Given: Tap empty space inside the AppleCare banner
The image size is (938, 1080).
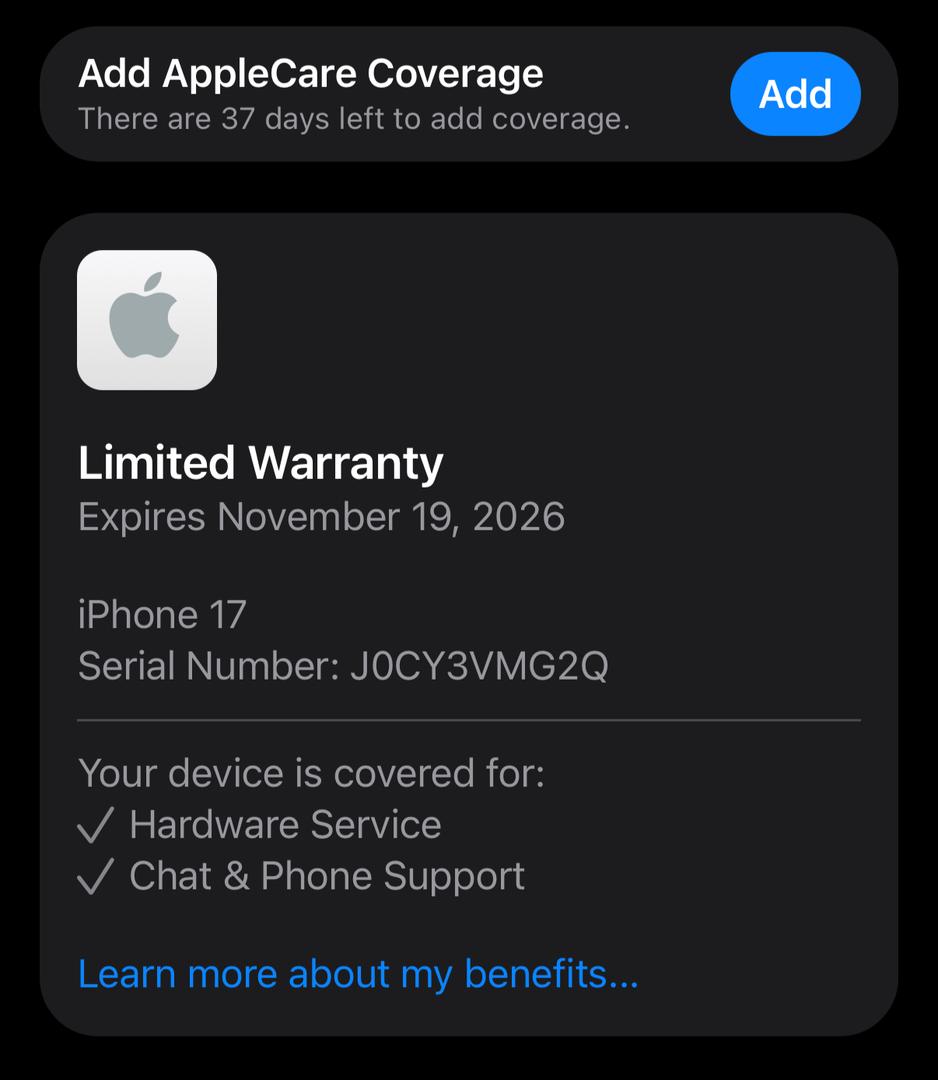Looking at the screenshot, I should [678, 94].
